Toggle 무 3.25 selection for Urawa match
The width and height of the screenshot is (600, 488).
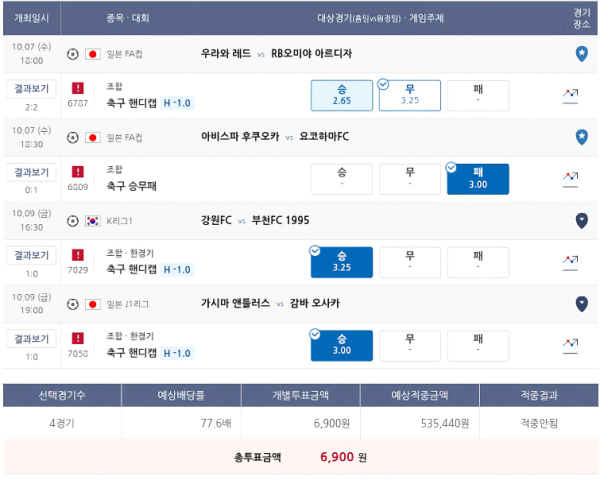tap(409, 95)
